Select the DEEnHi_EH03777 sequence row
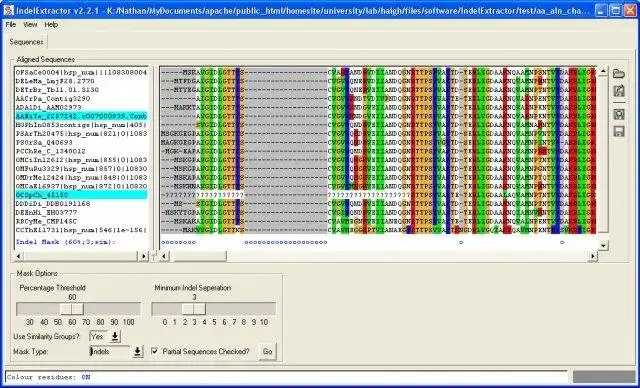Viewport: 640px width, 388px height. [81, 213]
